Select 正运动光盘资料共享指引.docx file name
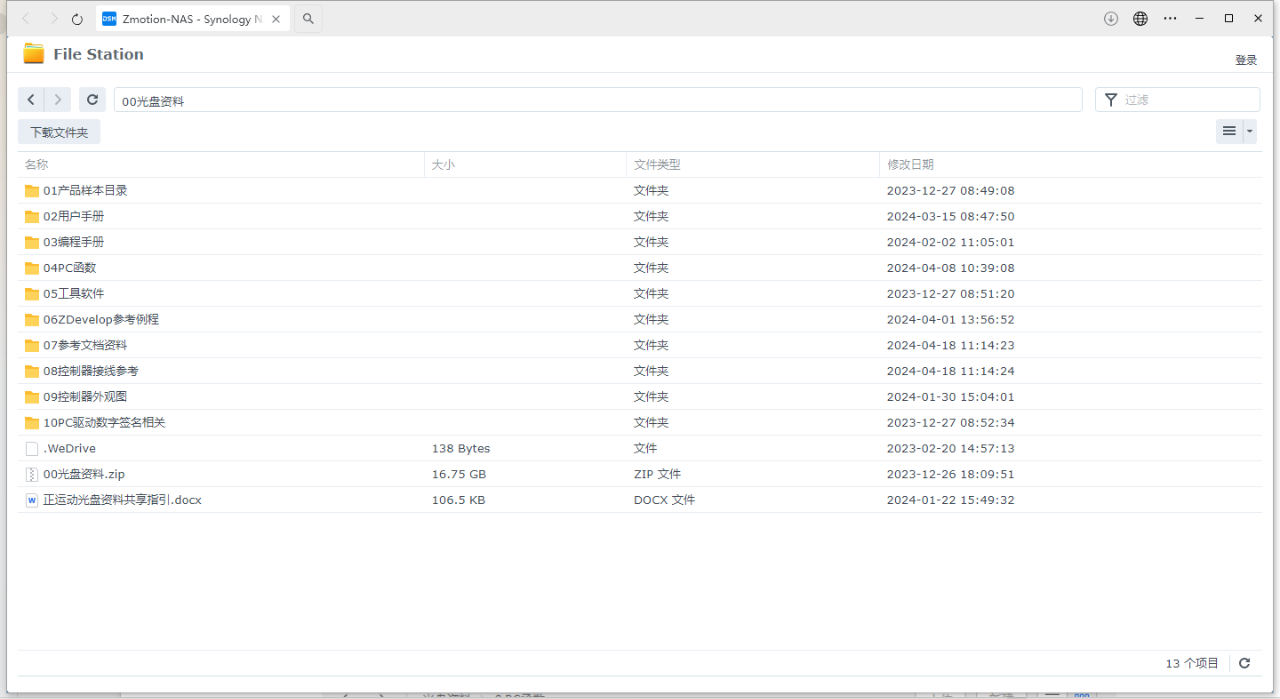This screenshot has width=1280, height=699. tap(122, 500)
